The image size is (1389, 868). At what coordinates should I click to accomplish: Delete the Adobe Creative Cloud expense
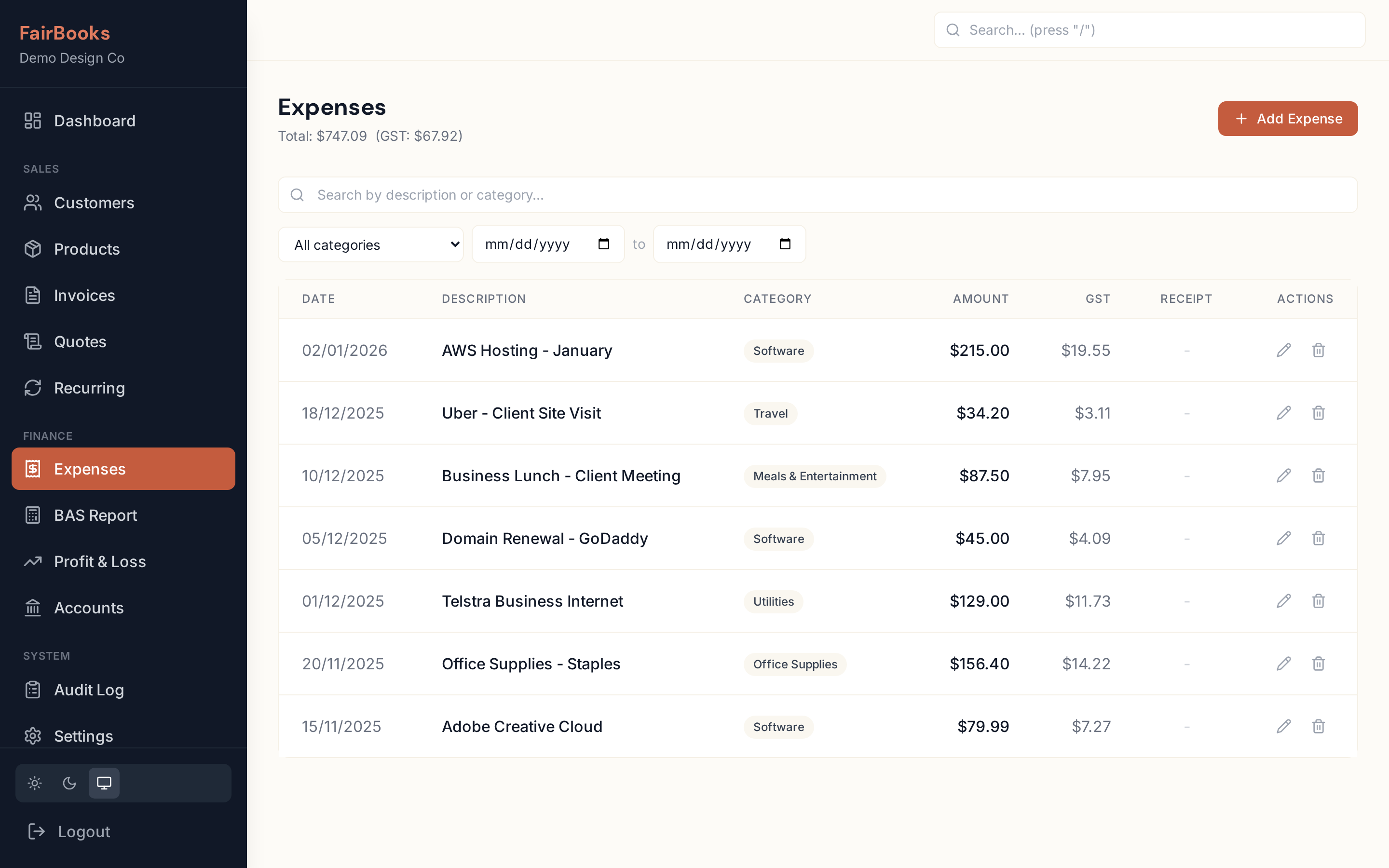pyautogui.click(x=1319, y=726)
